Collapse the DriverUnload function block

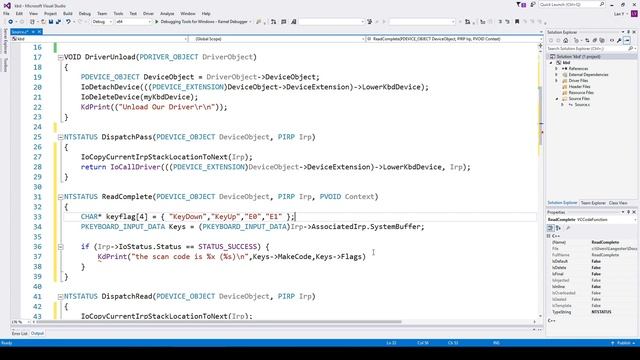tap(60, 58)
